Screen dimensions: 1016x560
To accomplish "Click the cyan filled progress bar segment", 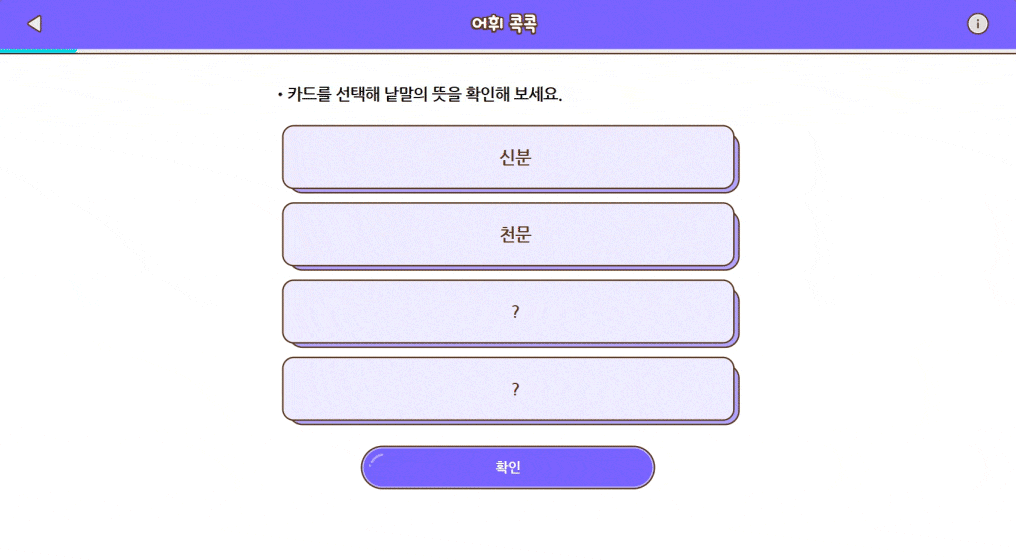I will tap(38, 51).
